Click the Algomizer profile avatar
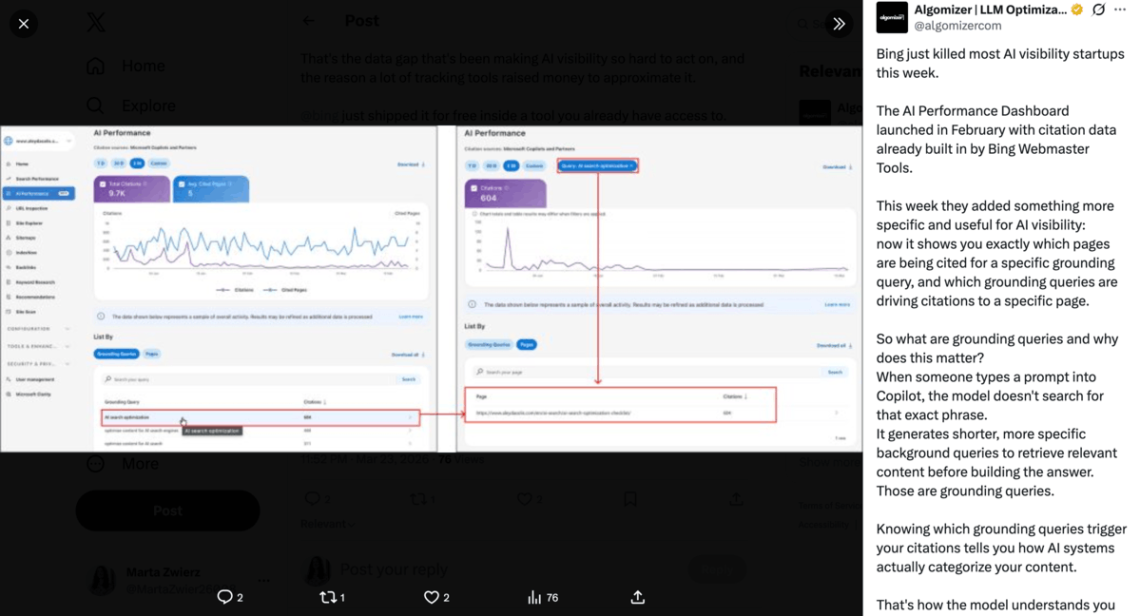The height and width of the screenshot is (616, 1140). click(x=891, y=17)
